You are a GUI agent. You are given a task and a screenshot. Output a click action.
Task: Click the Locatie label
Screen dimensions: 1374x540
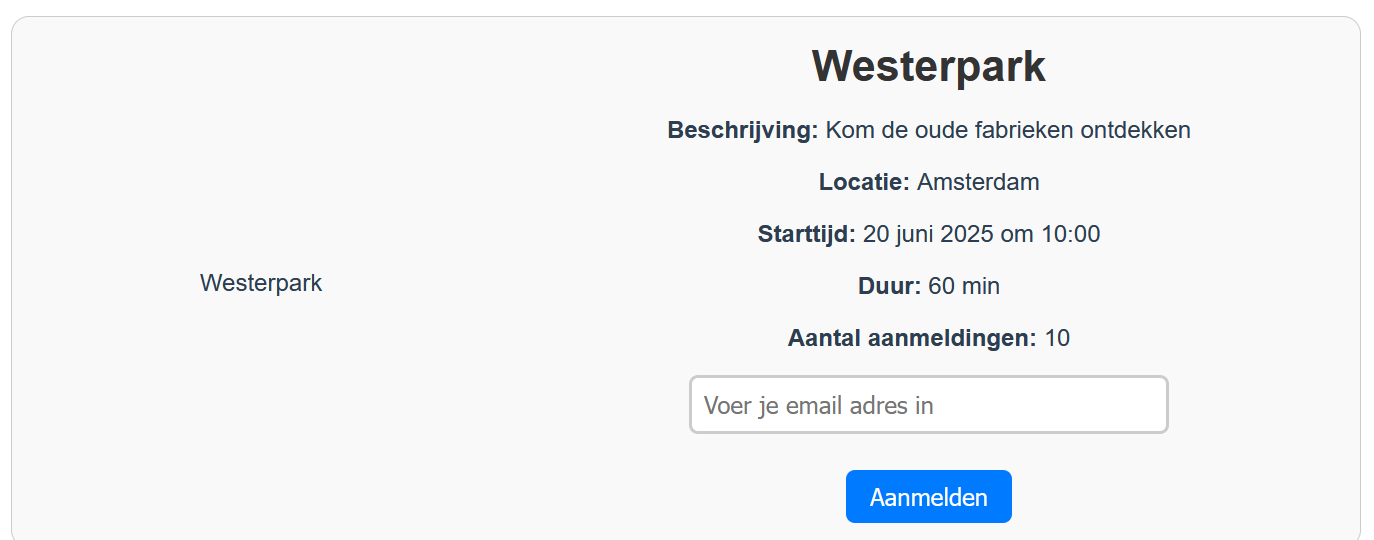(864, 182)
